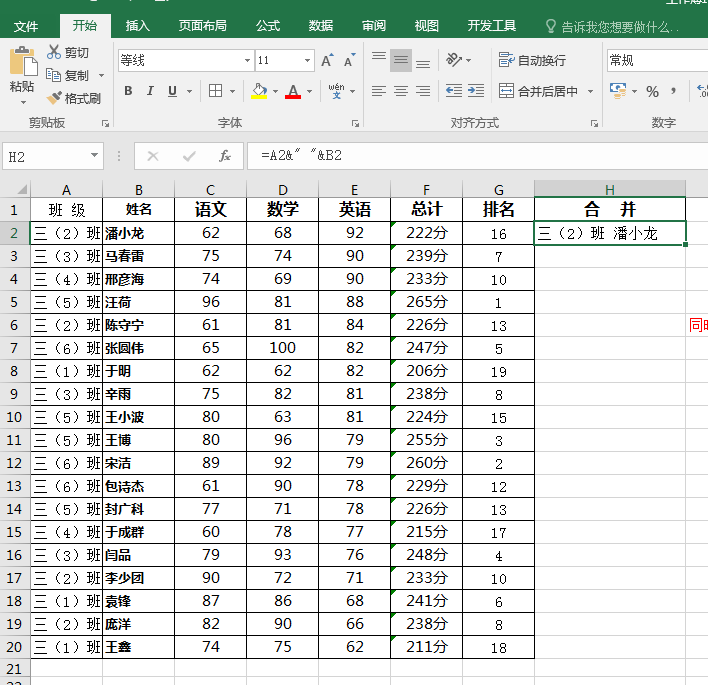This screenshot has height=685, width=708.
Task: Switch to the 数据 Data tab
Action: (321, 26)
